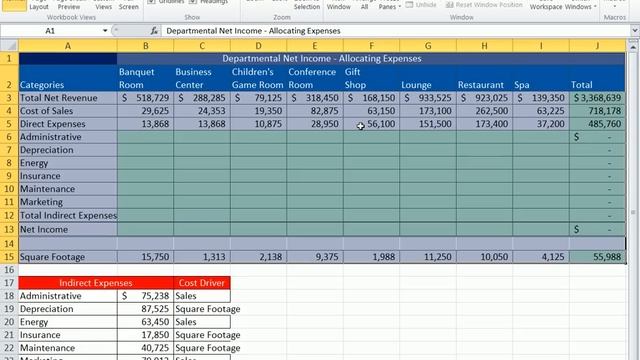Screen dimensions: 640x360
Task: Click the Name Box showing A1
Action: (51, 31)
